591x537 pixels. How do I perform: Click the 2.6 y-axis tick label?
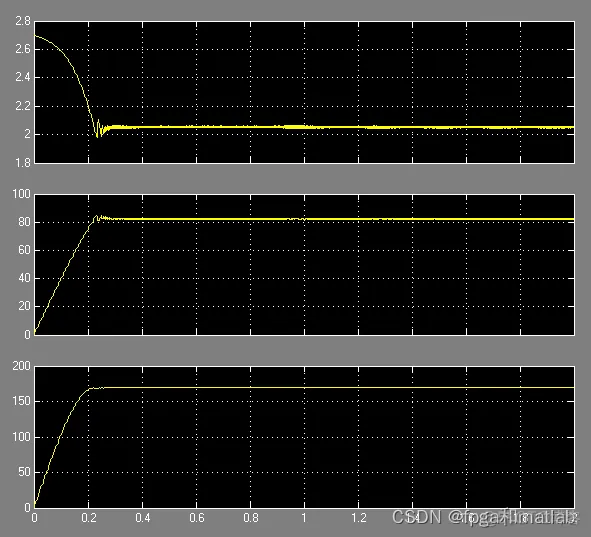23,49
